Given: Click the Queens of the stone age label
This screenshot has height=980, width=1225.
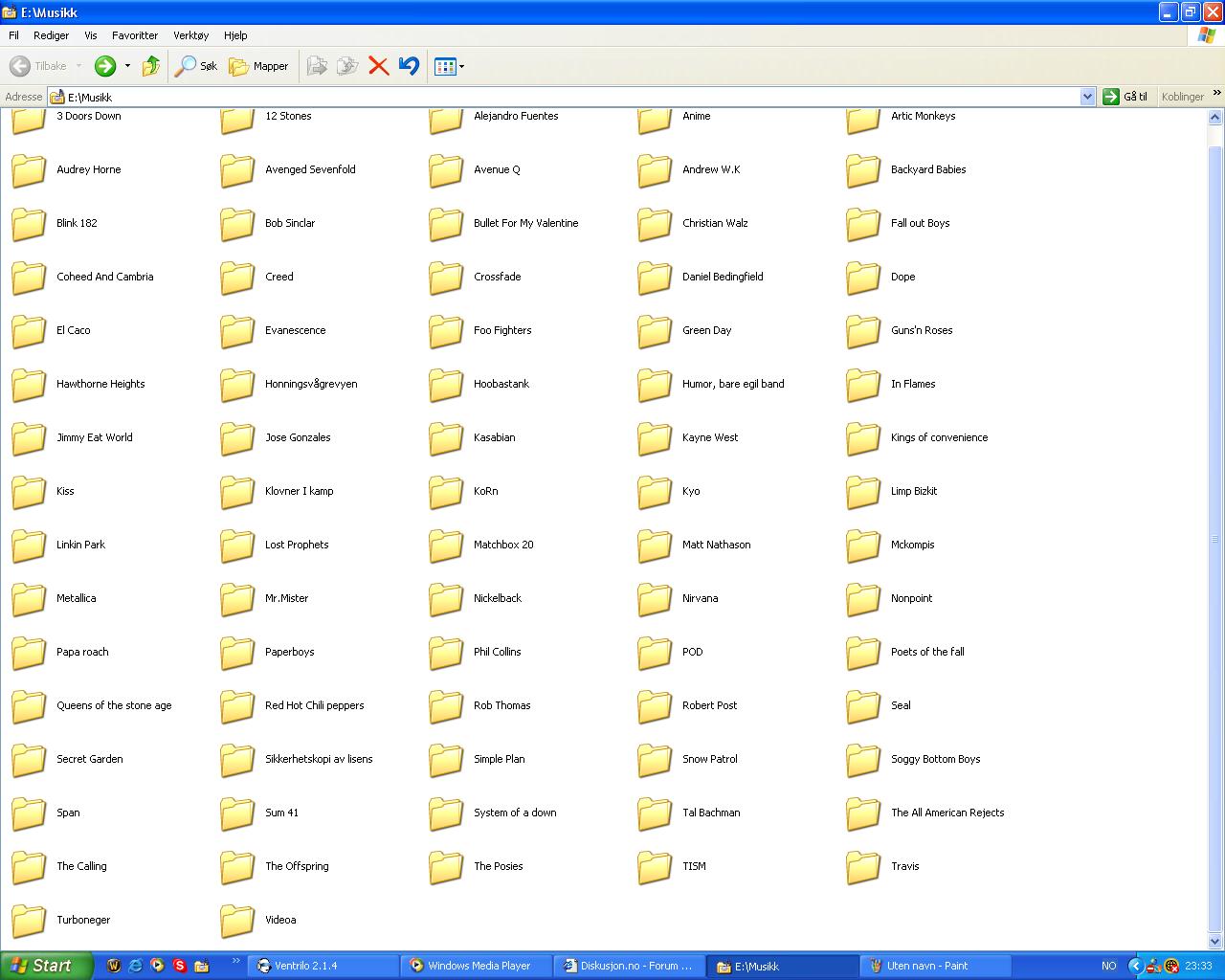Looking at the screenshot, I should pyautogui.click(x=114, y=705).
